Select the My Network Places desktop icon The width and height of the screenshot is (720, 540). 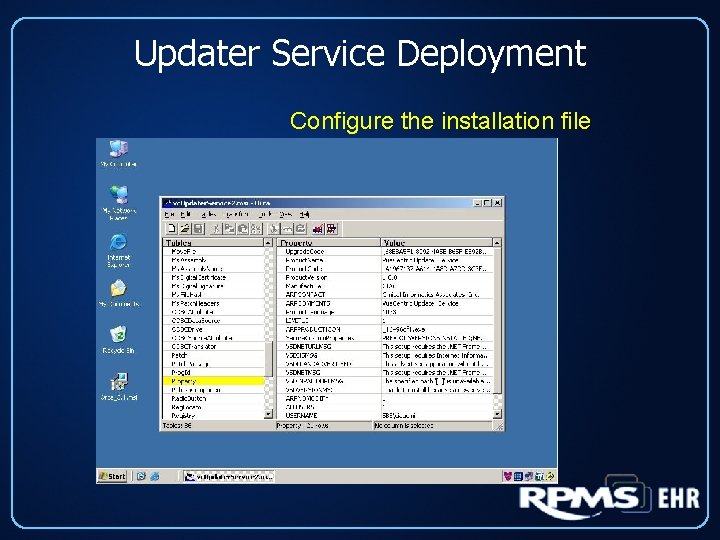tap(118, 202)
